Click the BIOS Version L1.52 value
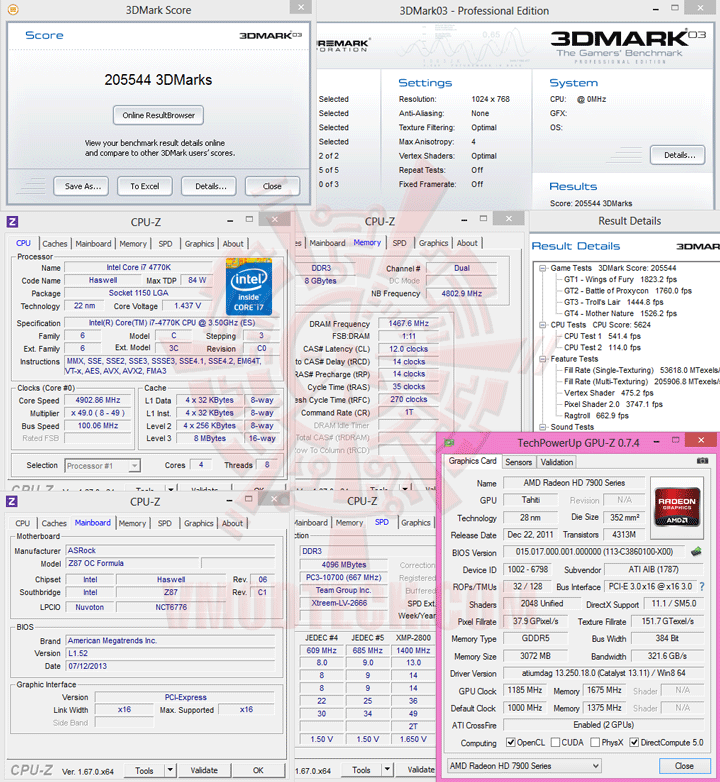Screen dimensions: 720x782 coord(170,653)
